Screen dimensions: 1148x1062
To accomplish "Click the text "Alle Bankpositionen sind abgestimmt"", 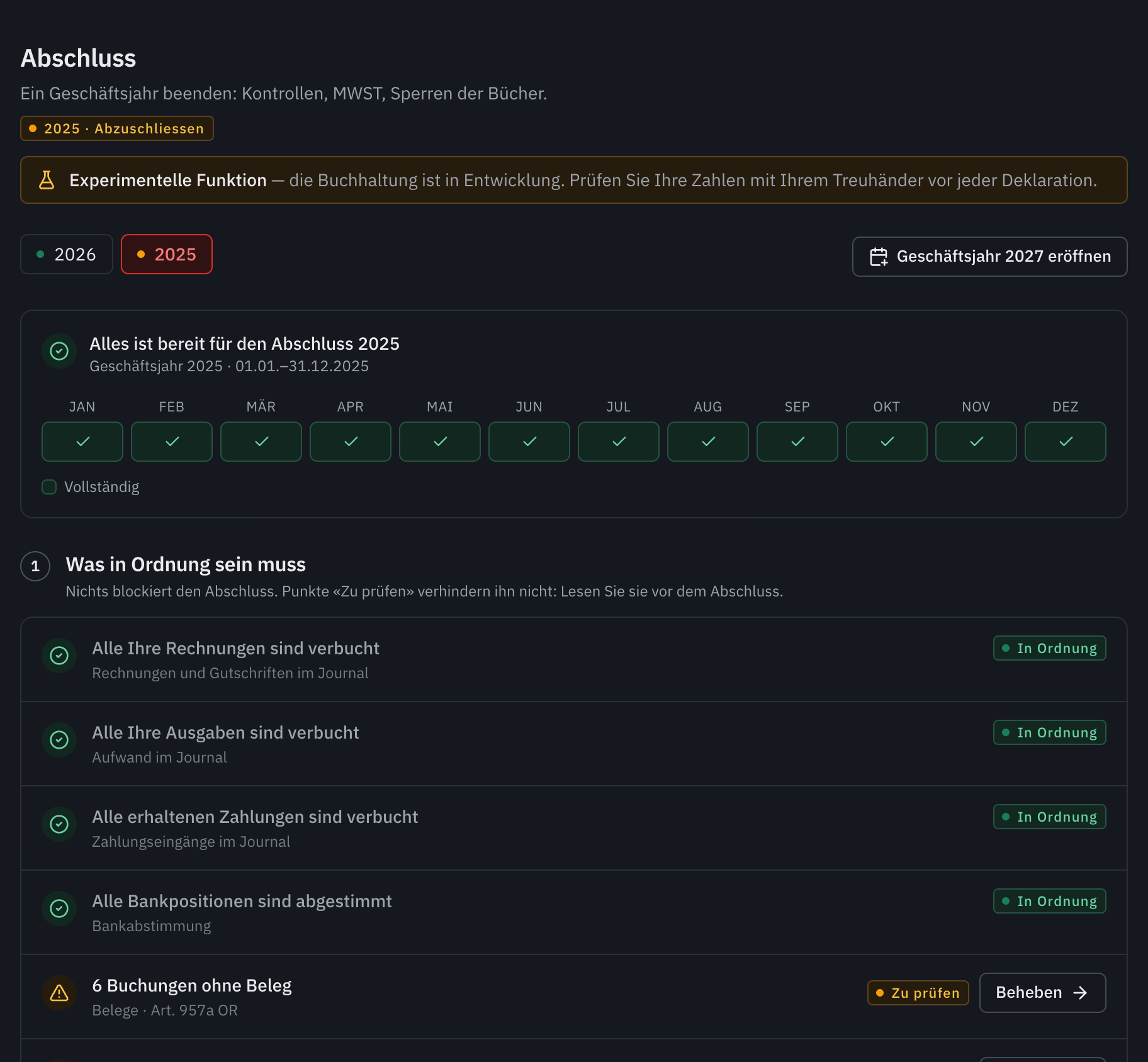I will (x=242, y=901).
